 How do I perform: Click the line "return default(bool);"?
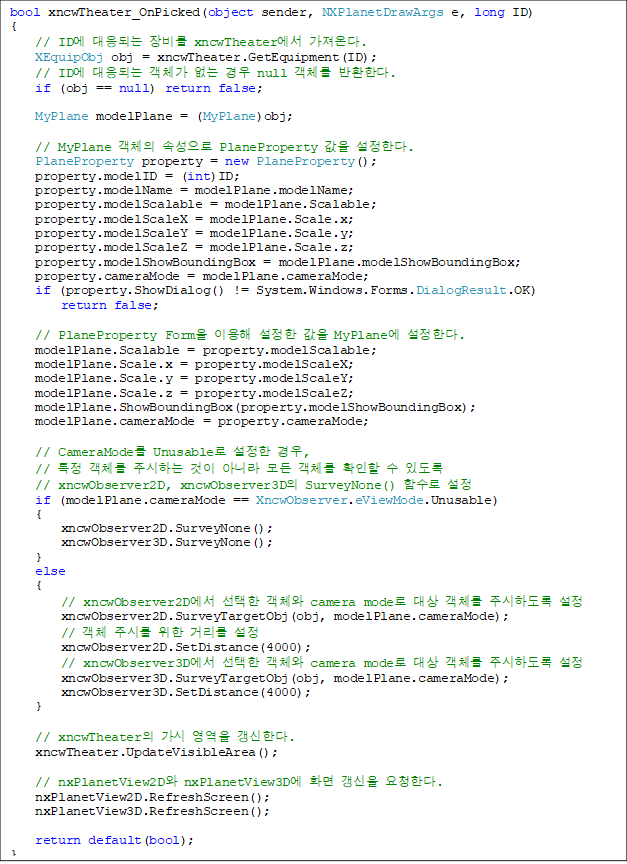pyautogui.click(x=115, y=841)
